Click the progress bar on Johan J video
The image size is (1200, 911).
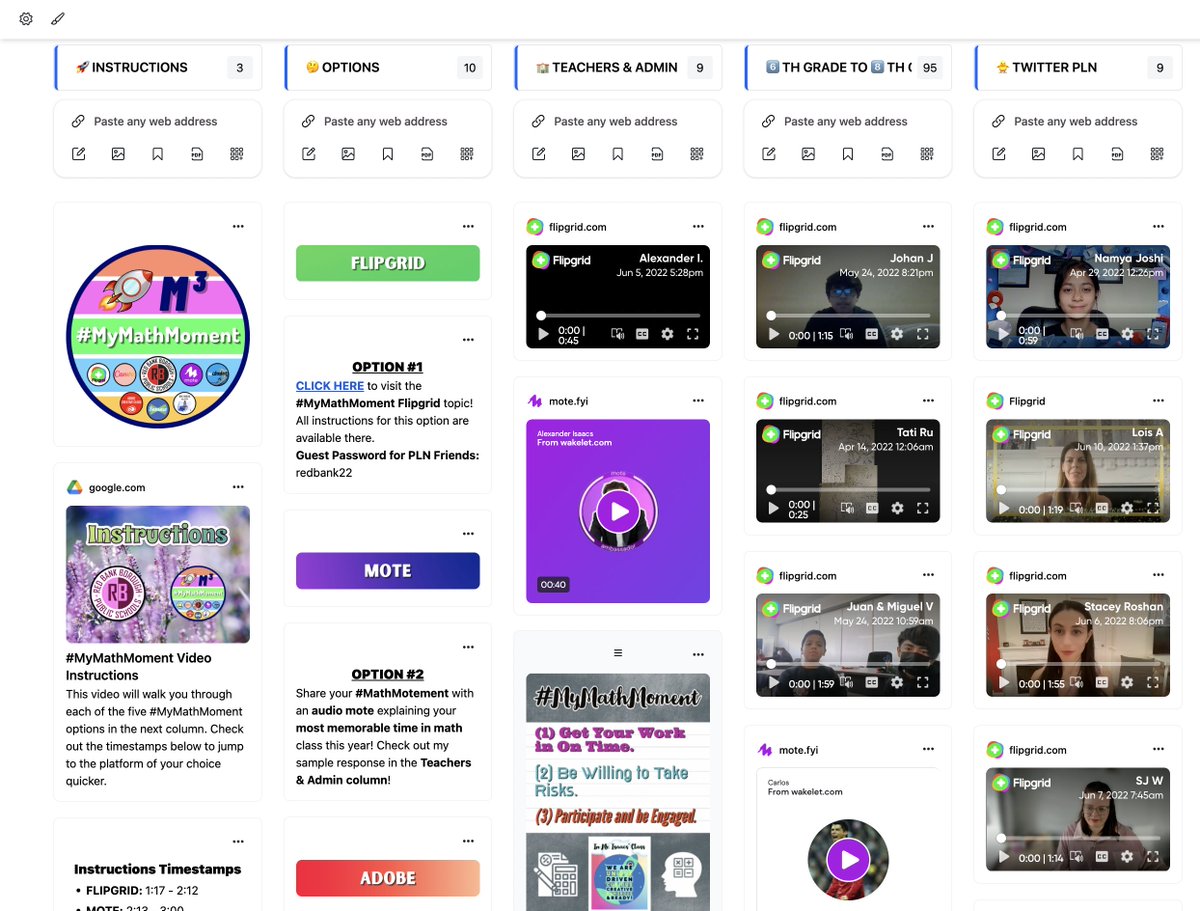pos(848,315)
